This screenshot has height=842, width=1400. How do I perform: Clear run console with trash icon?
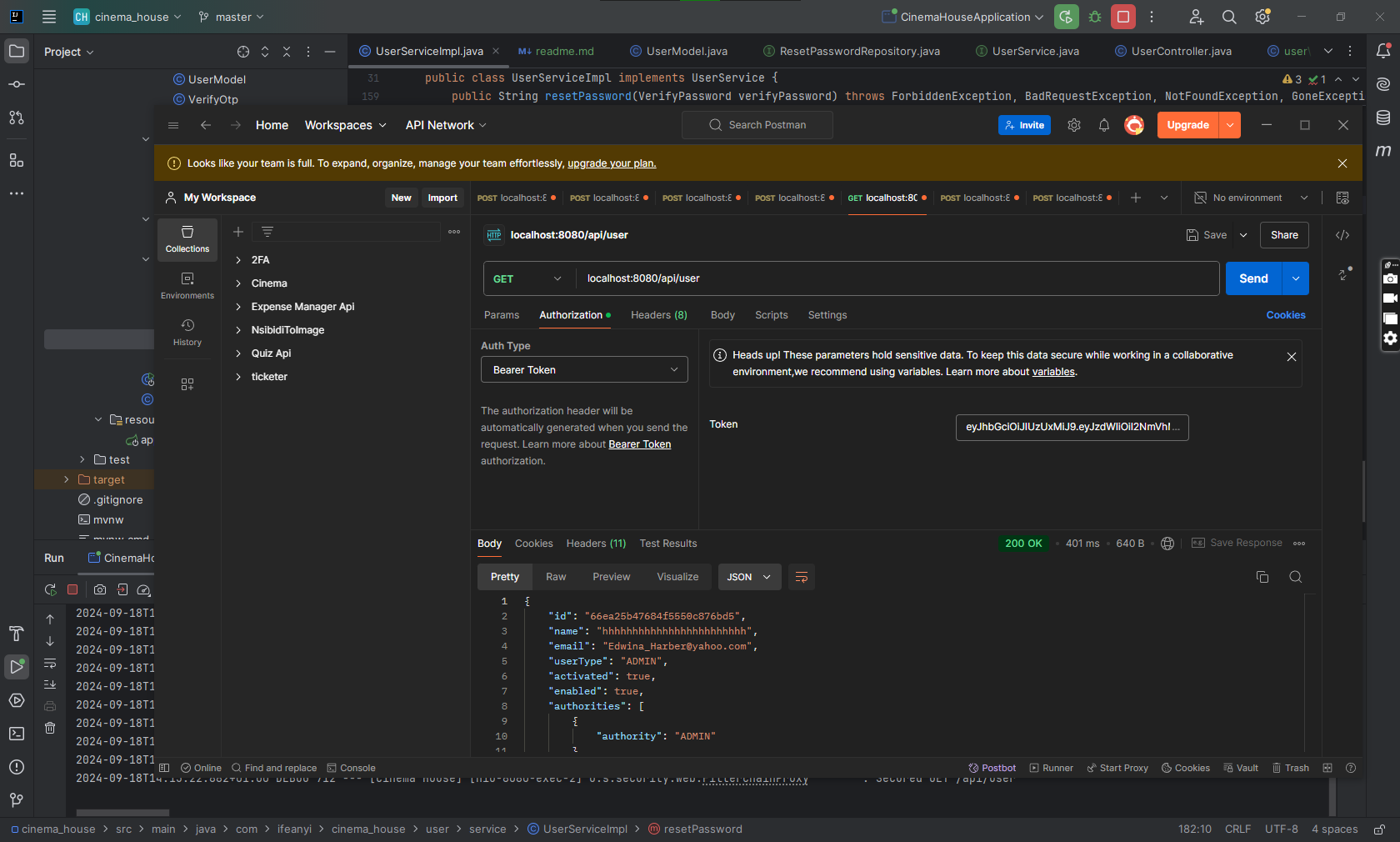(x=50, y=728)
